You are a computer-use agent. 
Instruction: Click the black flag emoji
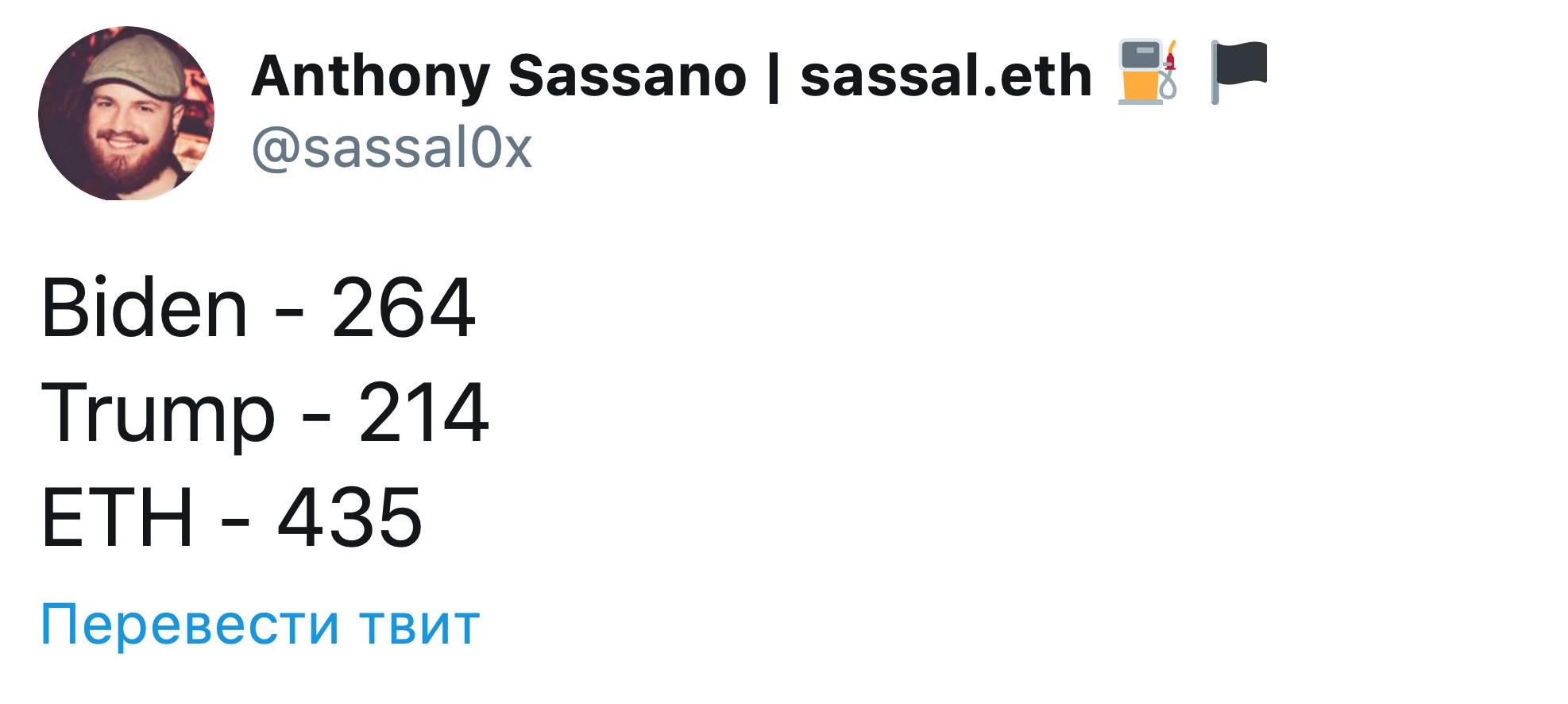click(1238, 71)
